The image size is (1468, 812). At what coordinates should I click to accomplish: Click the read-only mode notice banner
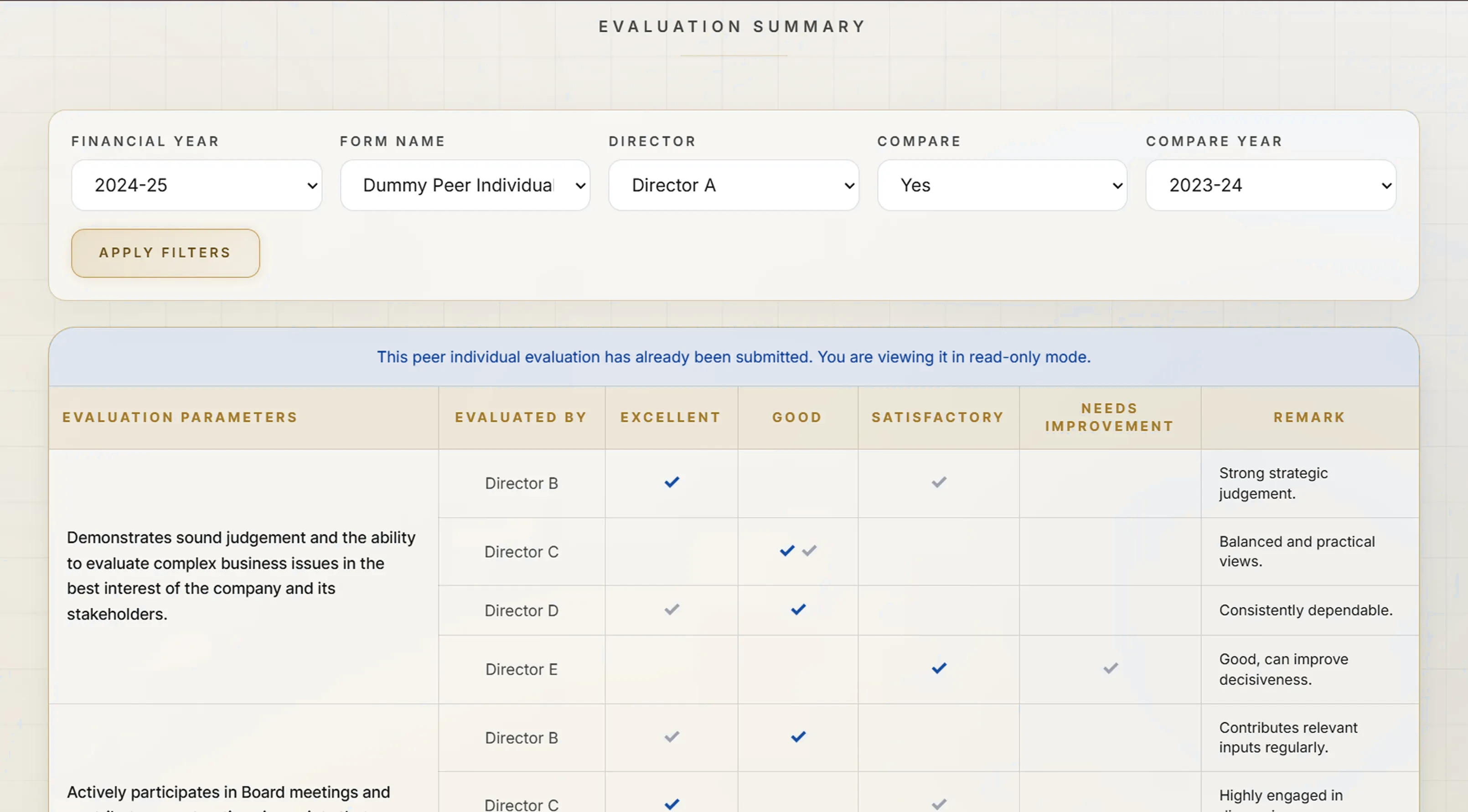[x=734, y=357]
